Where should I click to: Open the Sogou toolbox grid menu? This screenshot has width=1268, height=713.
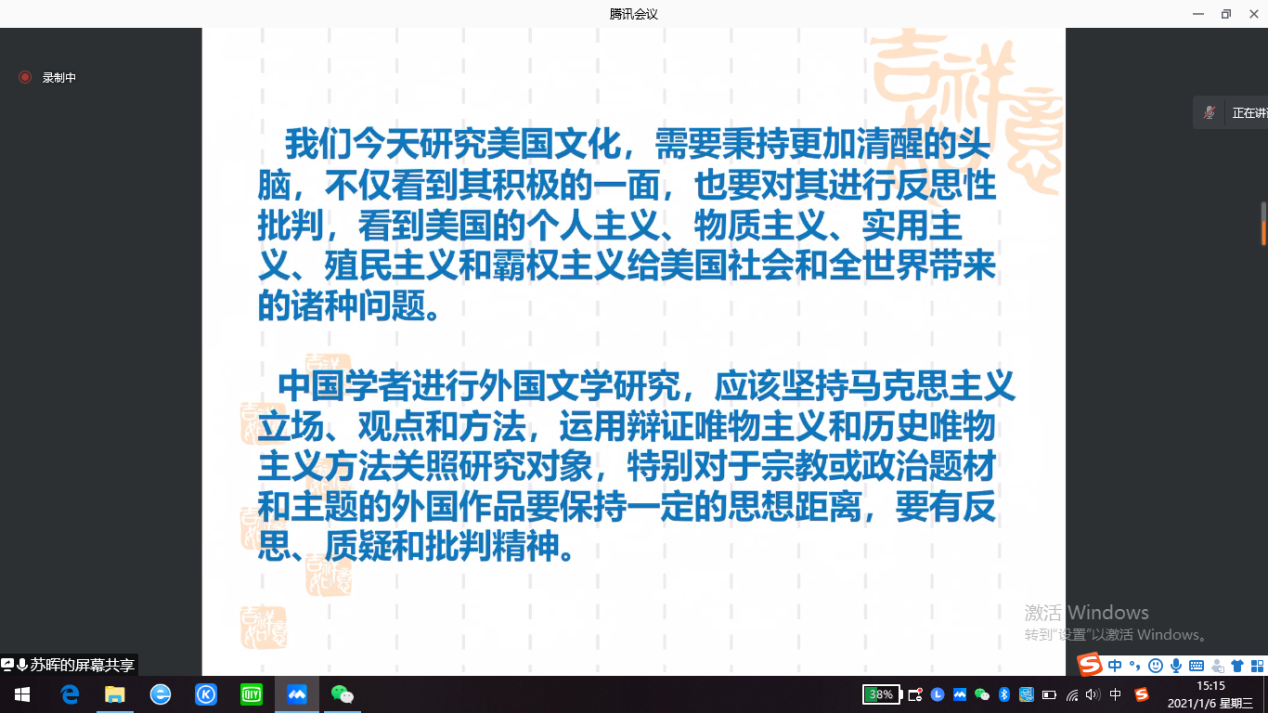pos(1257,666)
